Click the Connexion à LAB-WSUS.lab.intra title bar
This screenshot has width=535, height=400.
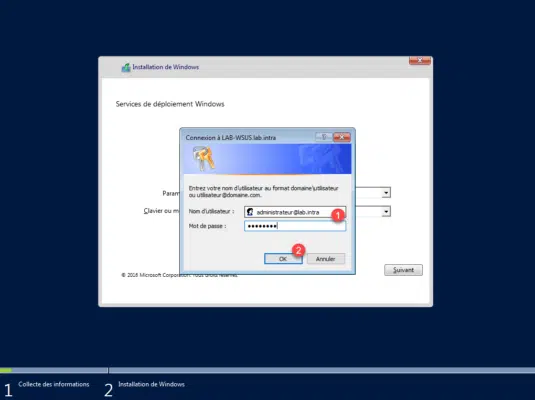[249, 137]
